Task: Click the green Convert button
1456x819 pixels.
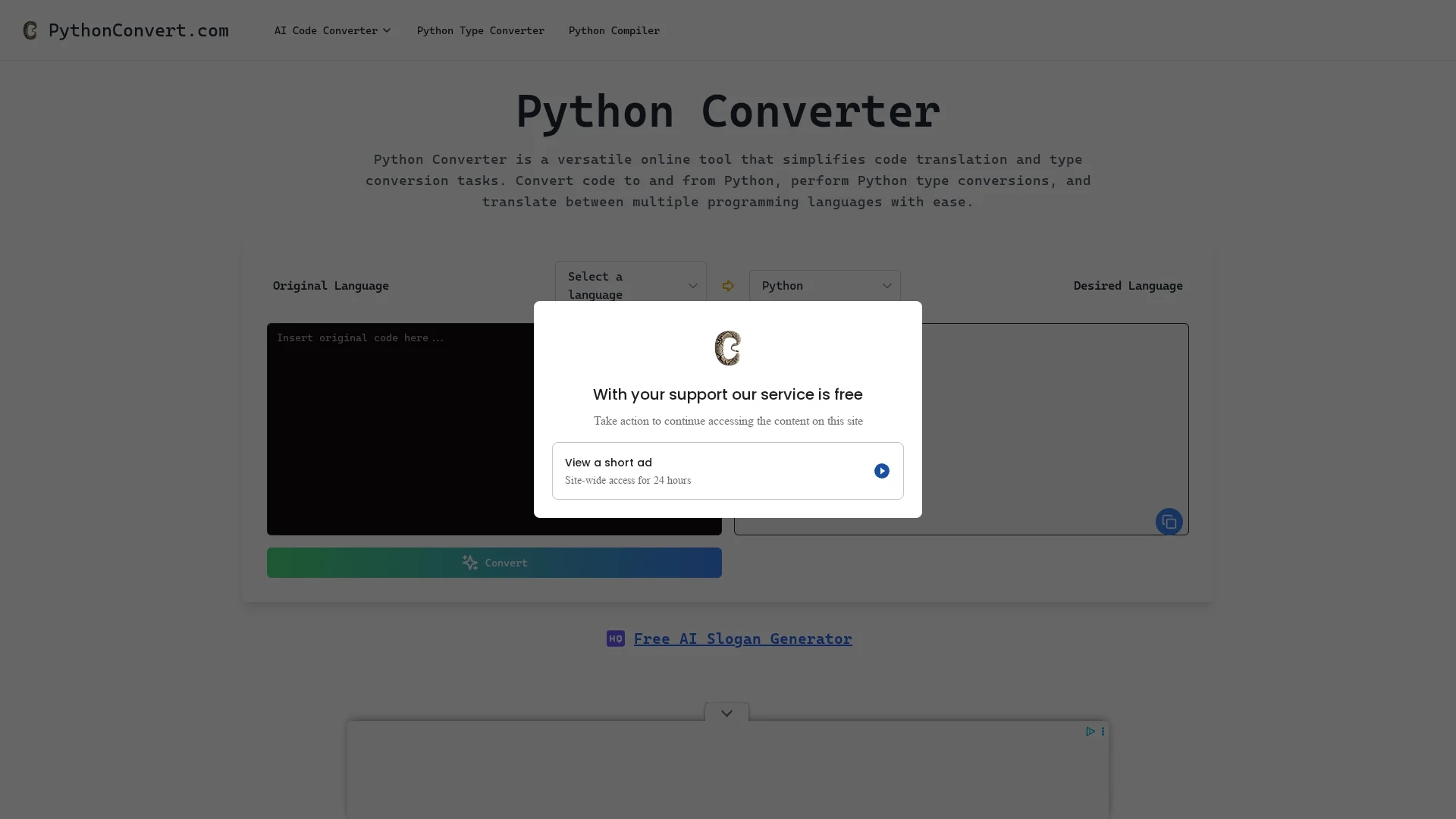Action: pyautogui.click(x=494, y=563)
